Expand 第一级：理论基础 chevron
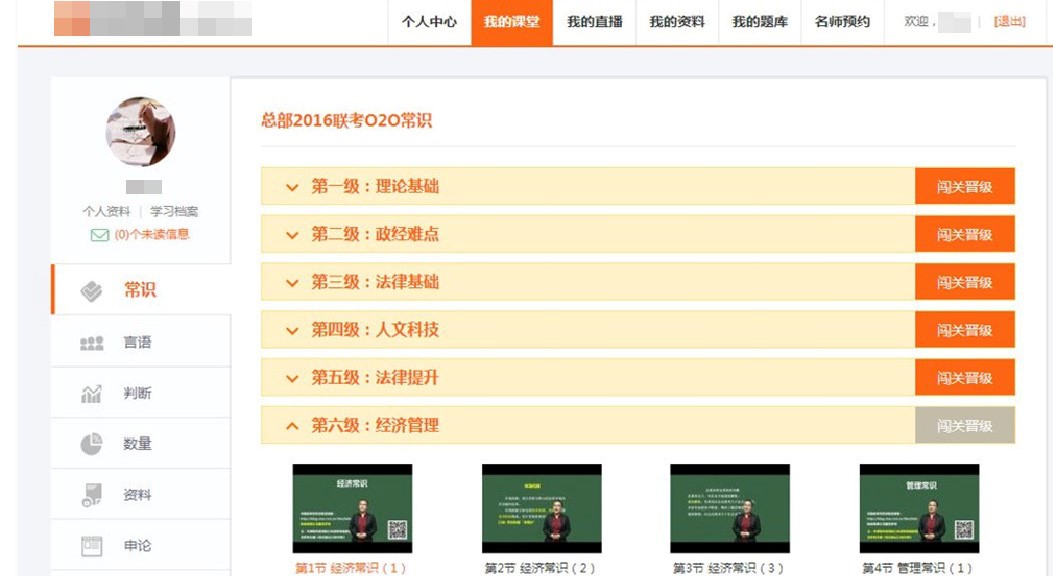The image size is (1053, 576). pyautogui.click(x=292, y=187)
